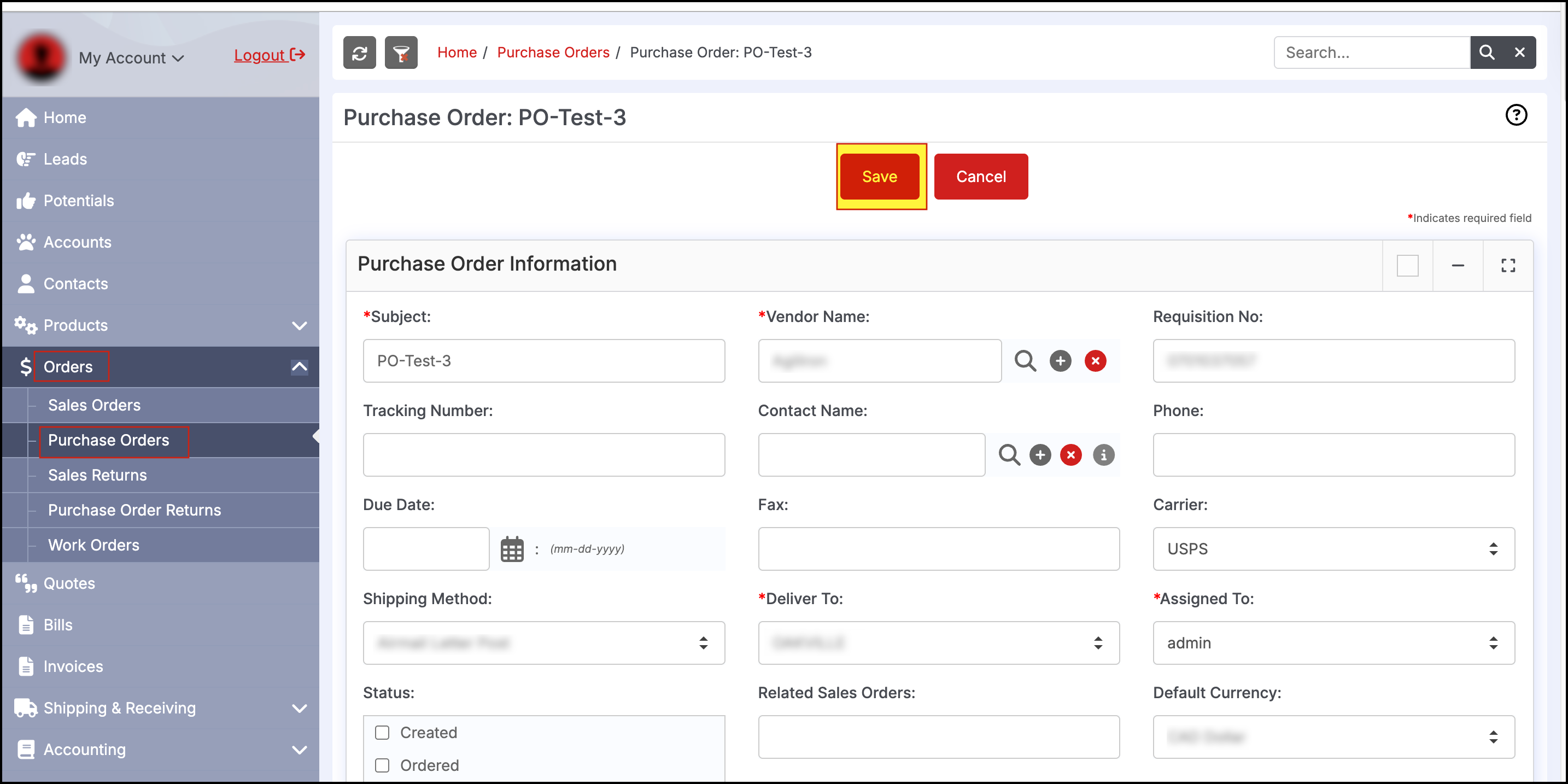Image resolution: width=1568 pixels, height=784 pixels.
Task: Click the search magnifier button
Action: pos(1487,53)
